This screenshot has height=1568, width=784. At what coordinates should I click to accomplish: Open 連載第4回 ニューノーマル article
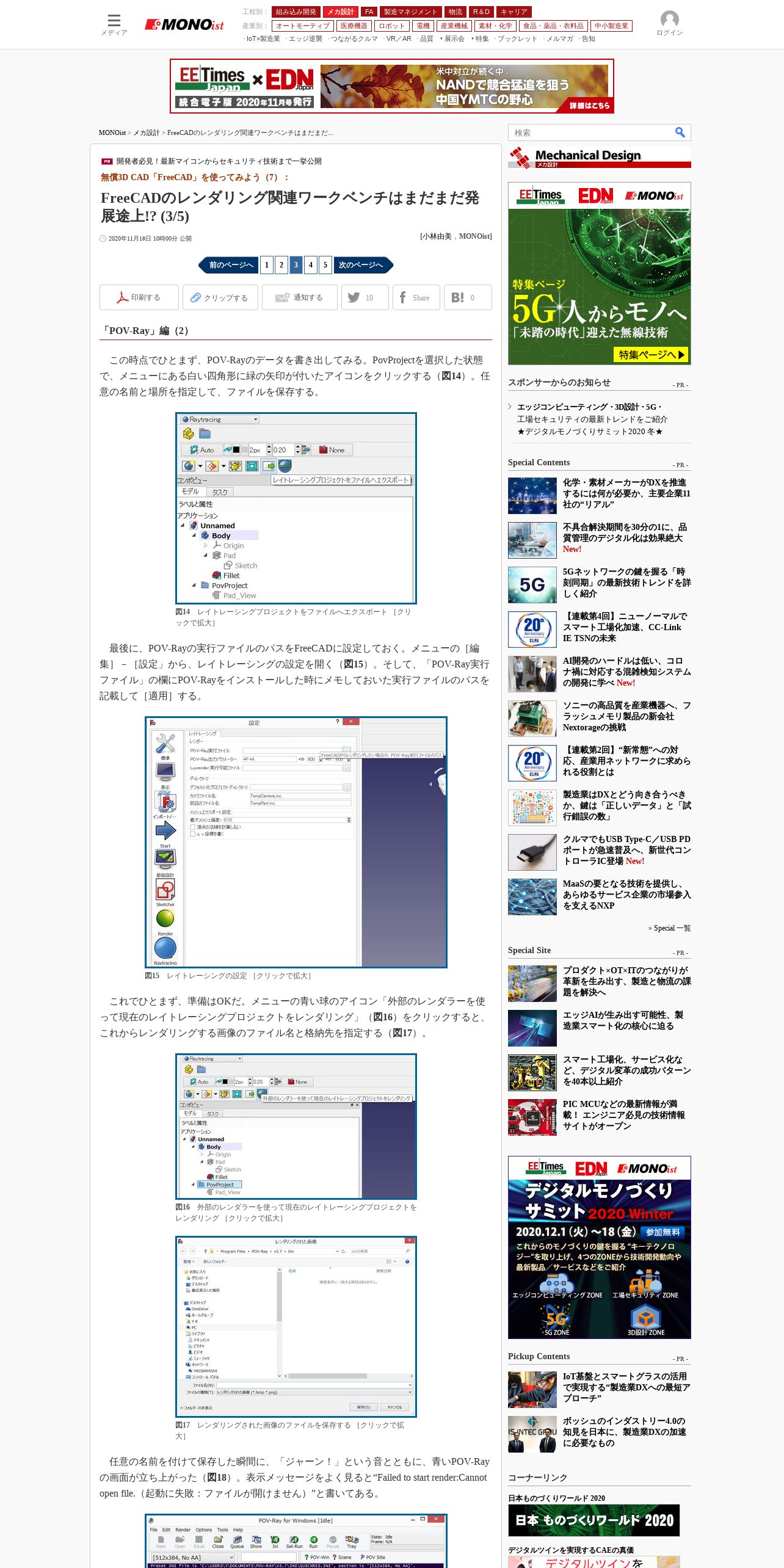(x=625, y=627)
